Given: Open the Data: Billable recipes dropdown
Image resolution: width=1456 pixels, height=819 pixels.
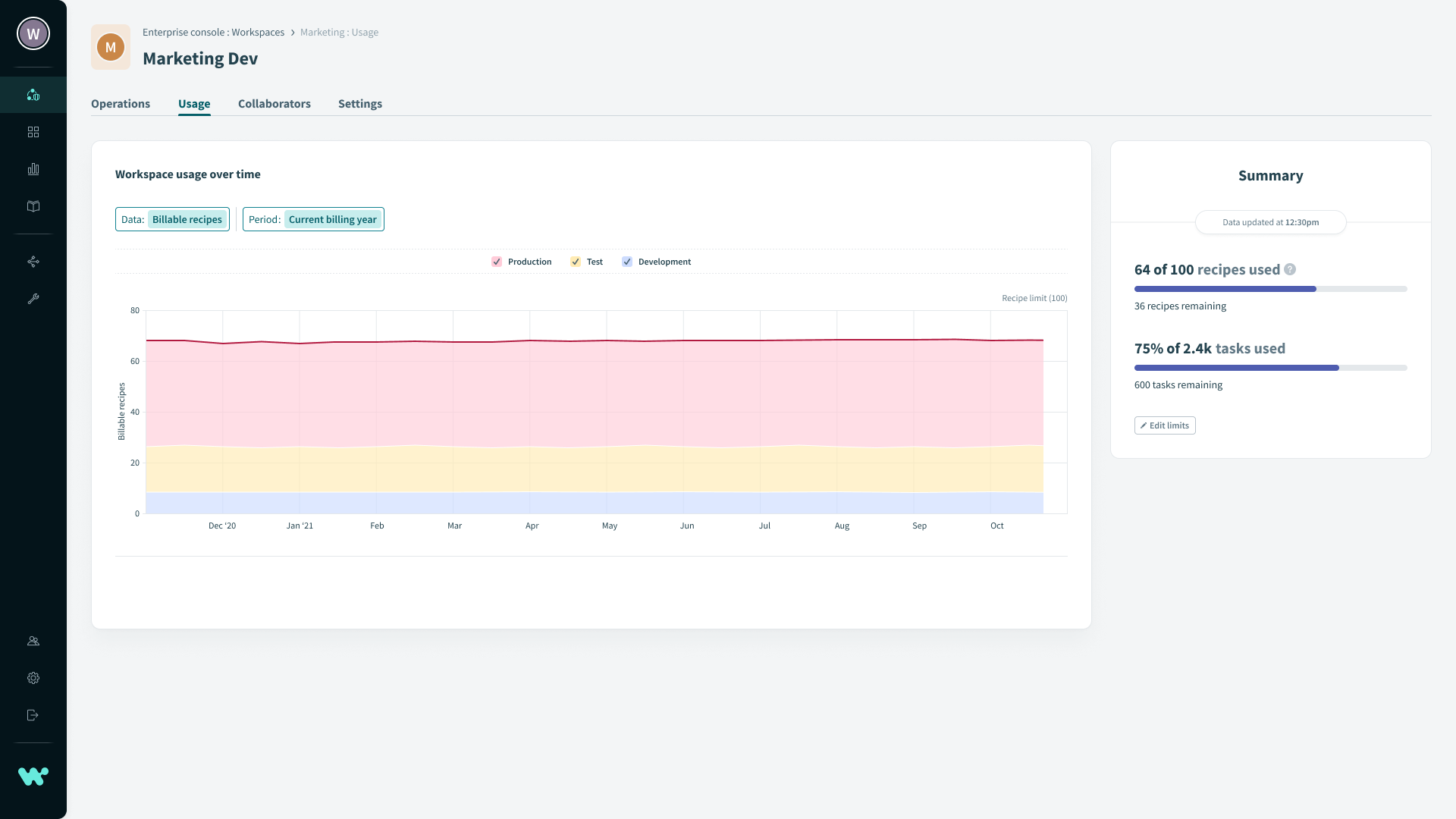Looking at the screenshot, I should pyautogui.click(x=172, y=219).
